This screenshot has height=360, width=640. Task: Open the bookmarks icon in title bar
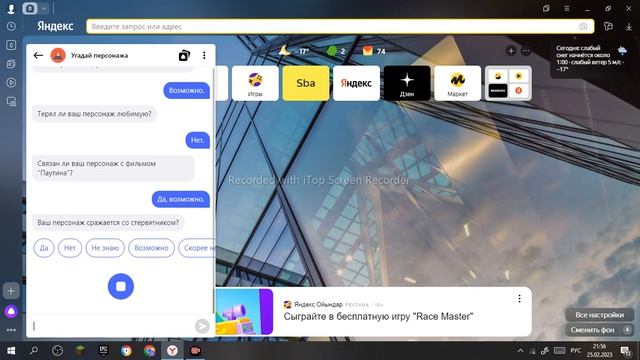546,8
